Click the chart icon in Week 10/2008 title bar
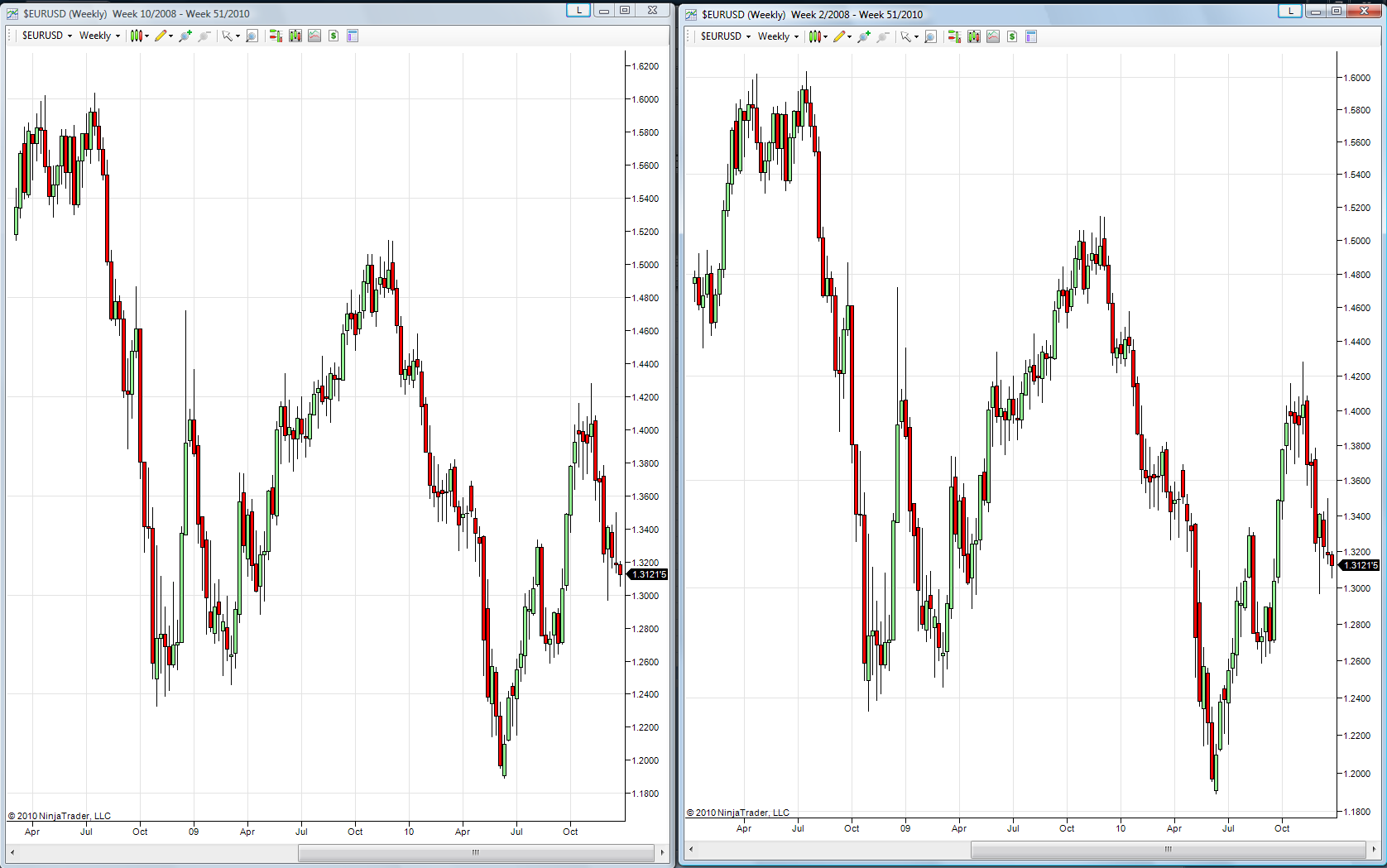1387x868 pixels. pyautogui.click(x=12, y=13)
